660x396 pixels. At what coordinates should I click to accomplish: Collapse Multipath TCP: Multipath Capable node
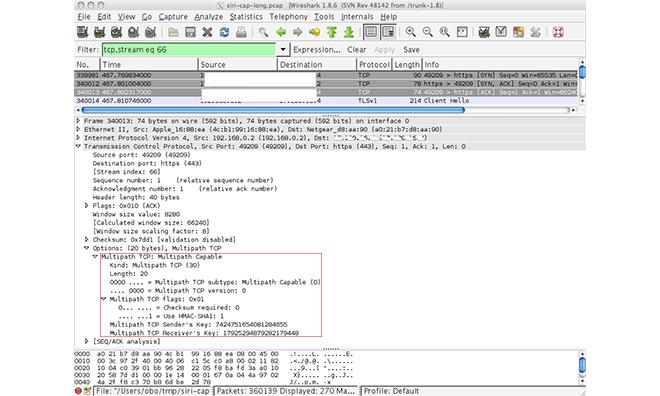click(x=95, y=256)
